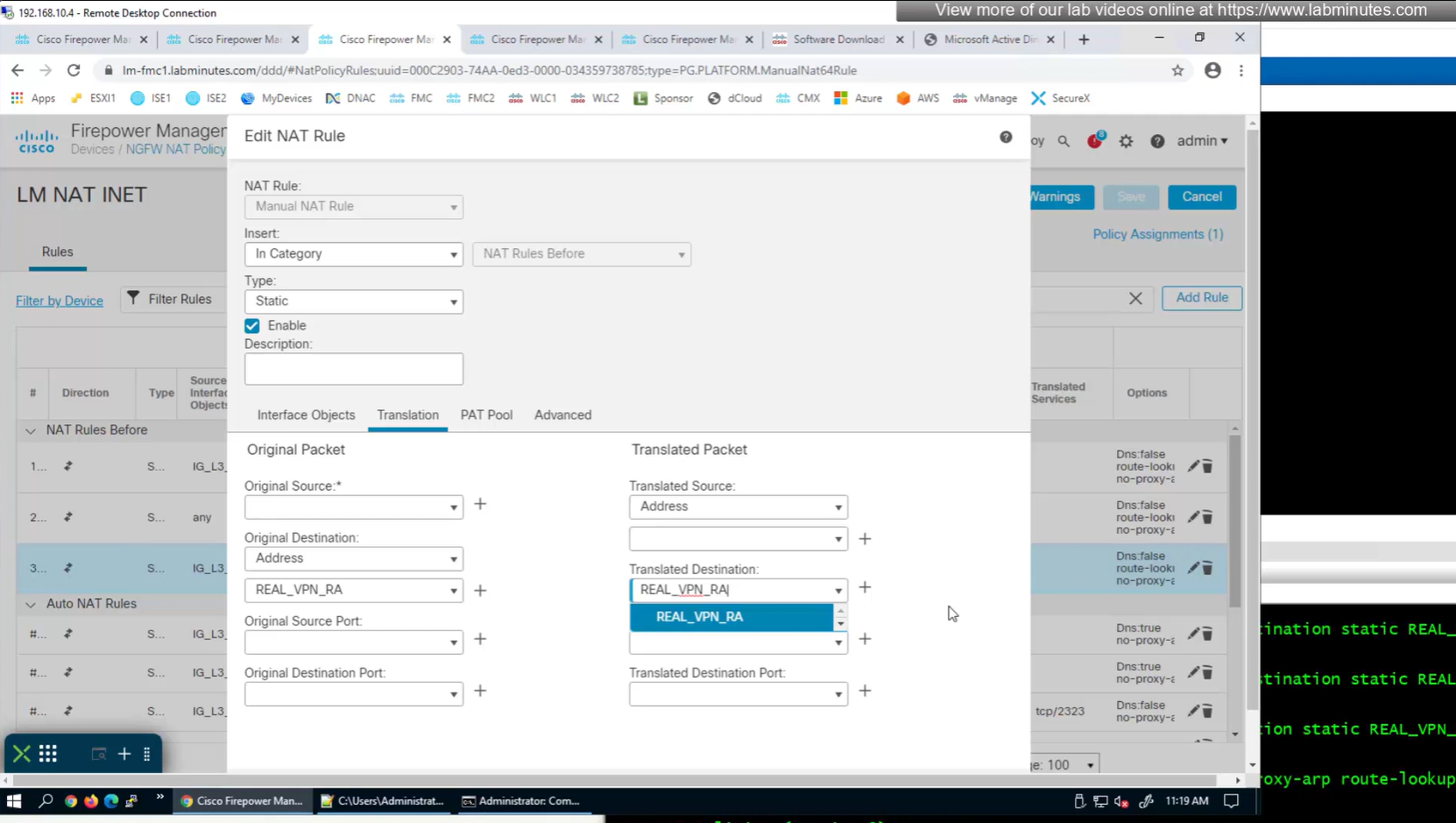Image resolution: width=1456 pixels, height=823 pixels.
Task: Collapse the NAT Rules Before section
Action: [31, 430]
